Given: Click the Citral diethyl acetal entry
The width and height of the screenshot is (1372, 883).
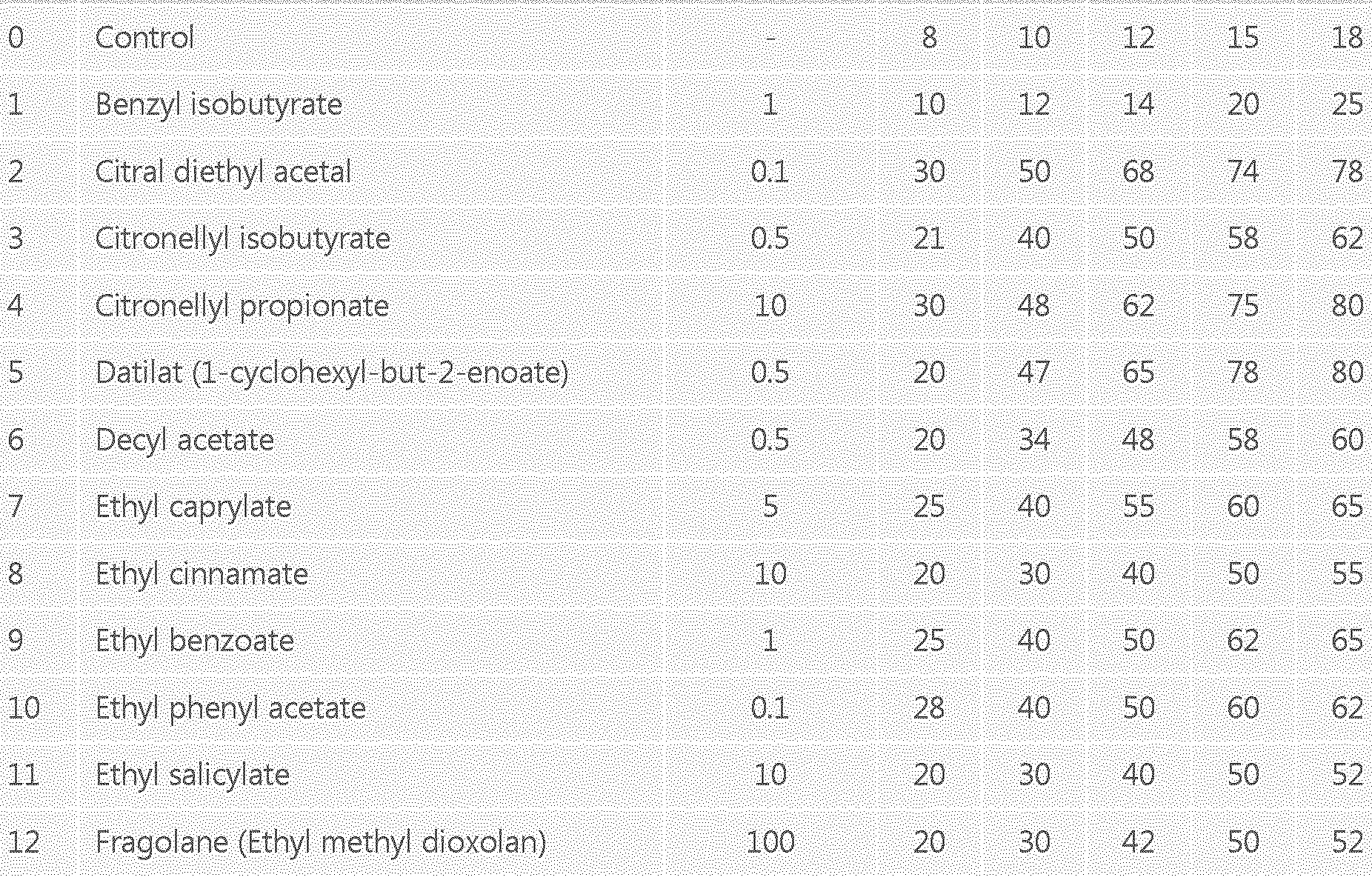Looking at the screenshot, I should 223,172.
